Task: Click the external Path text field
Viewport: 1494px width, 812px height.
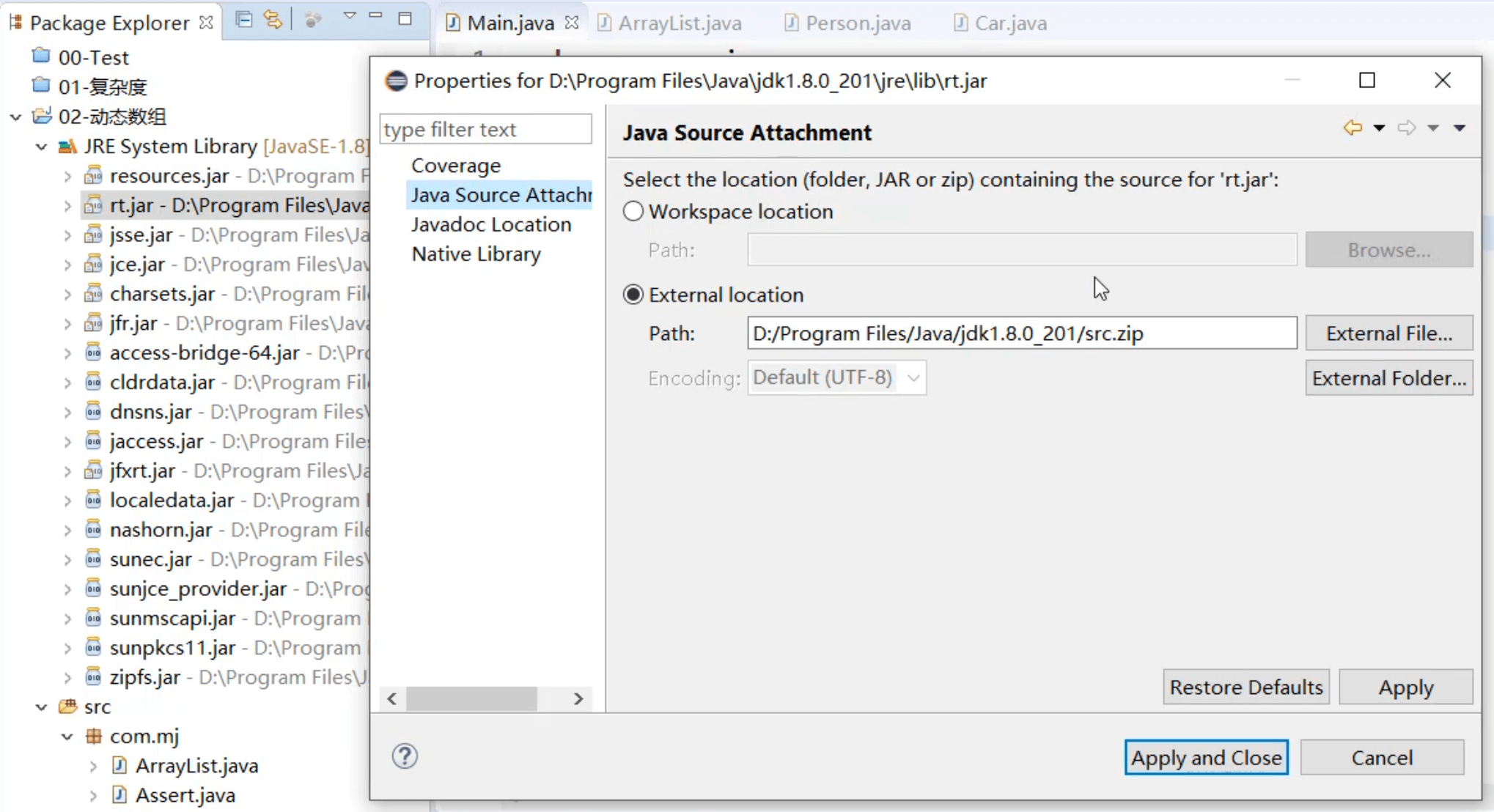Action: (x=1022, y=333)
